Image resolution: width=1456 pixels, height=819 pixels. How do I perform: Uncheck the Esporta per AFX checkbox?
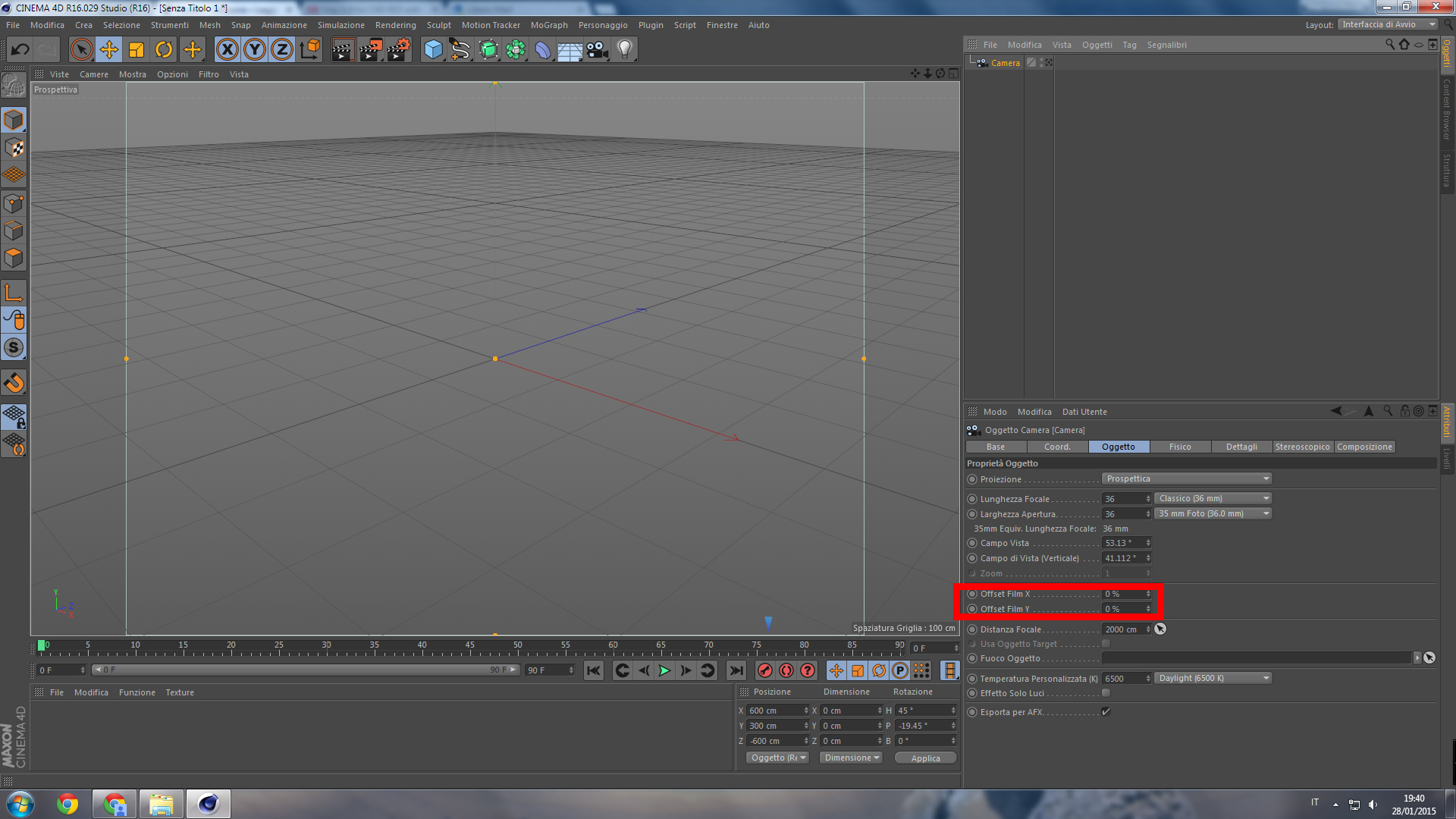(1106, 712)
